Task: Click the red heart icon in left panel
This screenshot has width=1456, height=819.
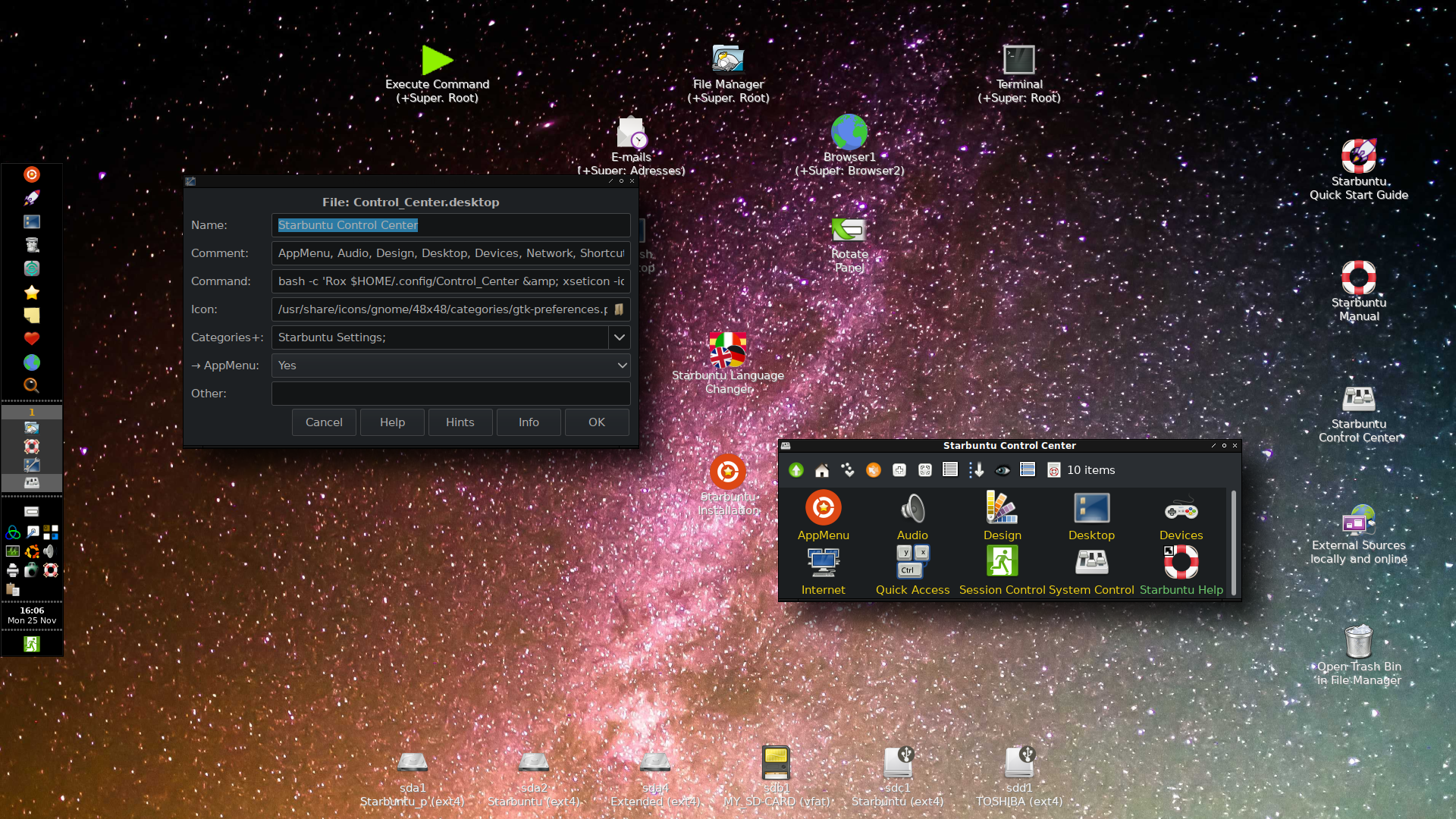Action: [x=31, y=339]
